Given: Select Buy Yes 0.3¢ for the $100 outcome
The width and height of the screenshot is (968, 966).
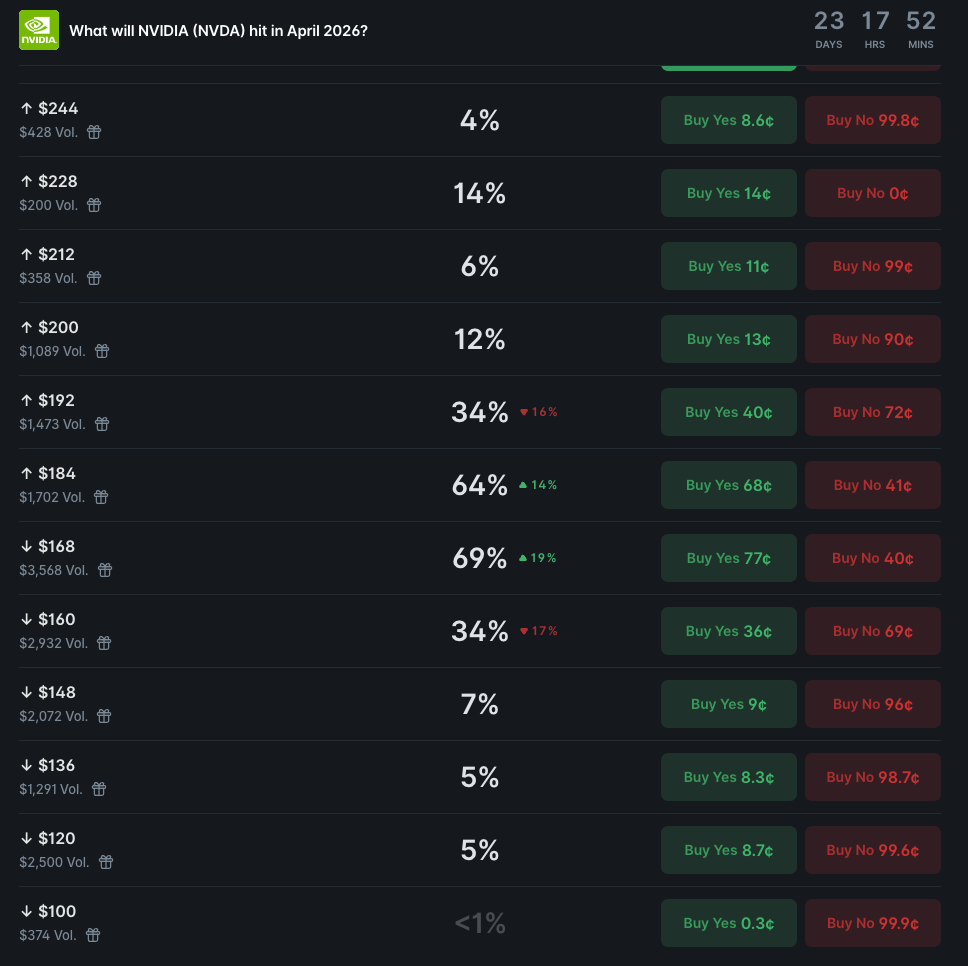Looking at the screenshot, I should (728, 923).
